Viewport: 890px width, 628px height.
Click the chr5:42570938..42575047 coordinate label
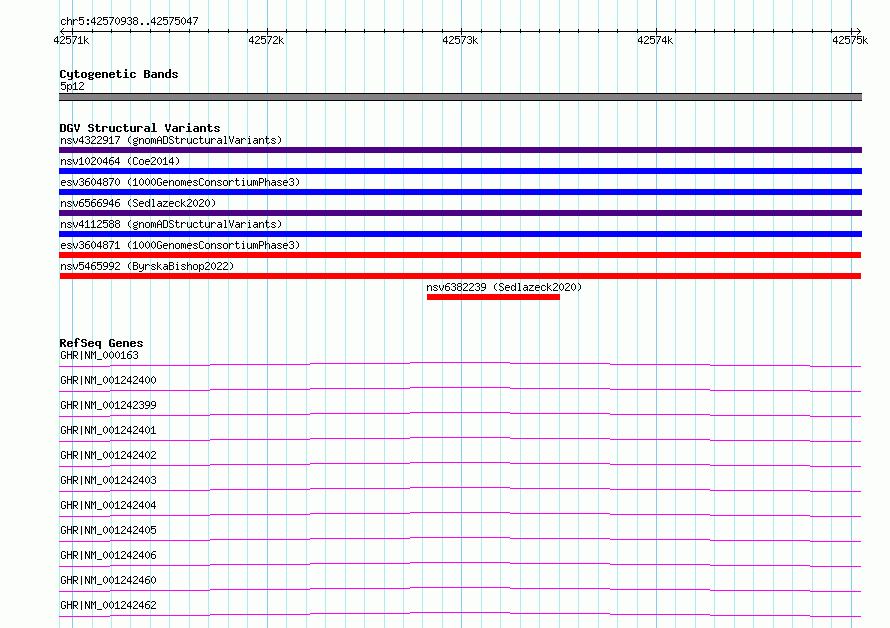(129, 21)
